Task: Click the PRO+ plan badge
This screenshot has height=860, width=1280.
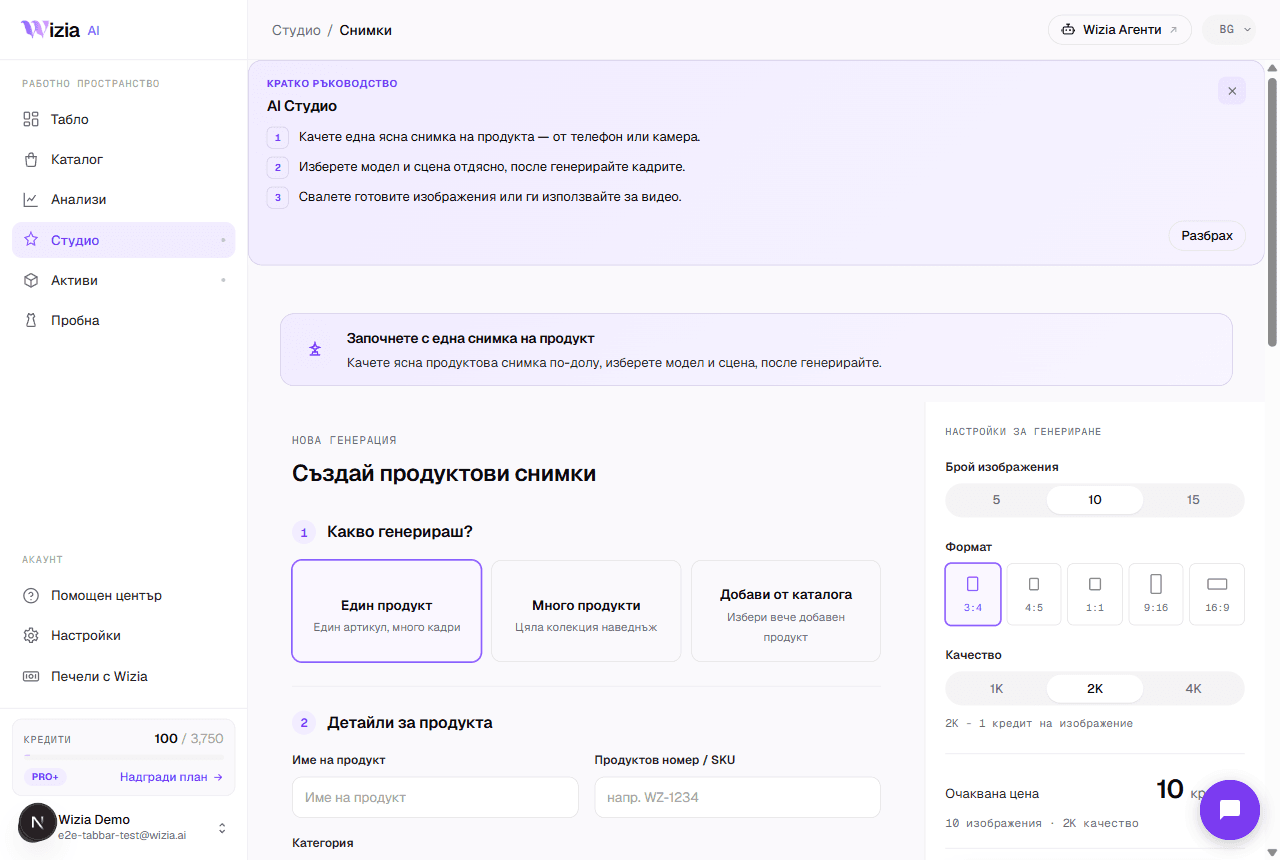Action: click(44, 777)
